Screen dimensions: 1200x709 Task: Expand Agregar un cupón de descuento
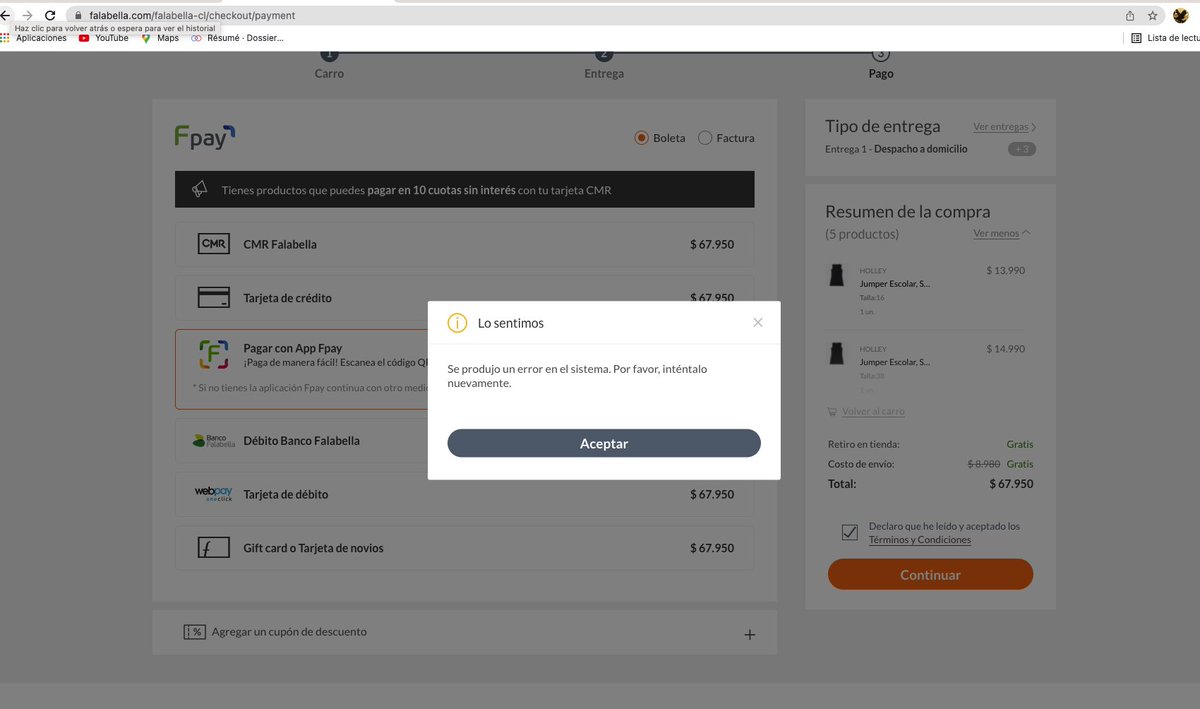click(x=464, y=632)
